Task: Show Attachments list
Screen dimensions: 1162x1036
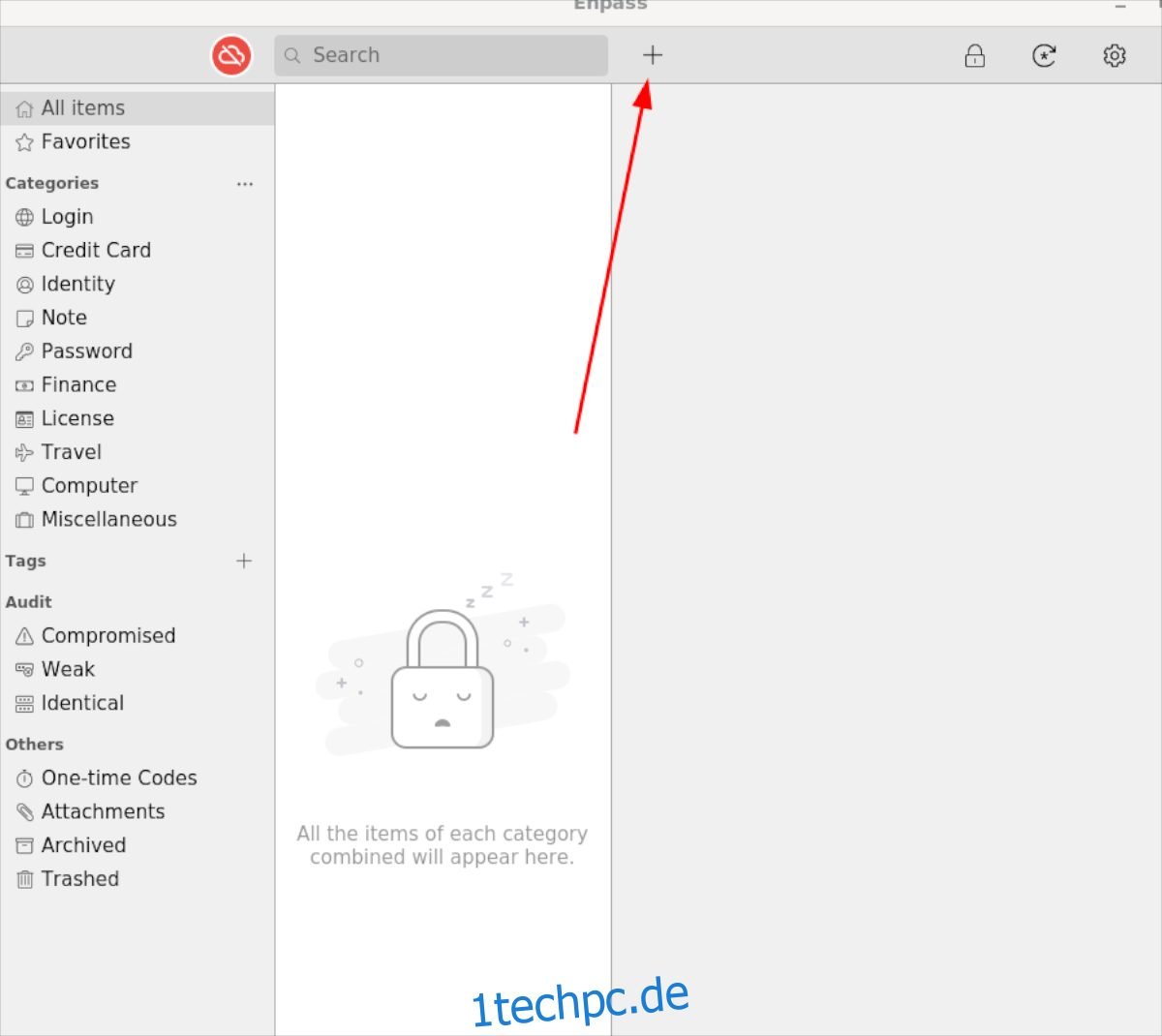Action: point(138,812)
